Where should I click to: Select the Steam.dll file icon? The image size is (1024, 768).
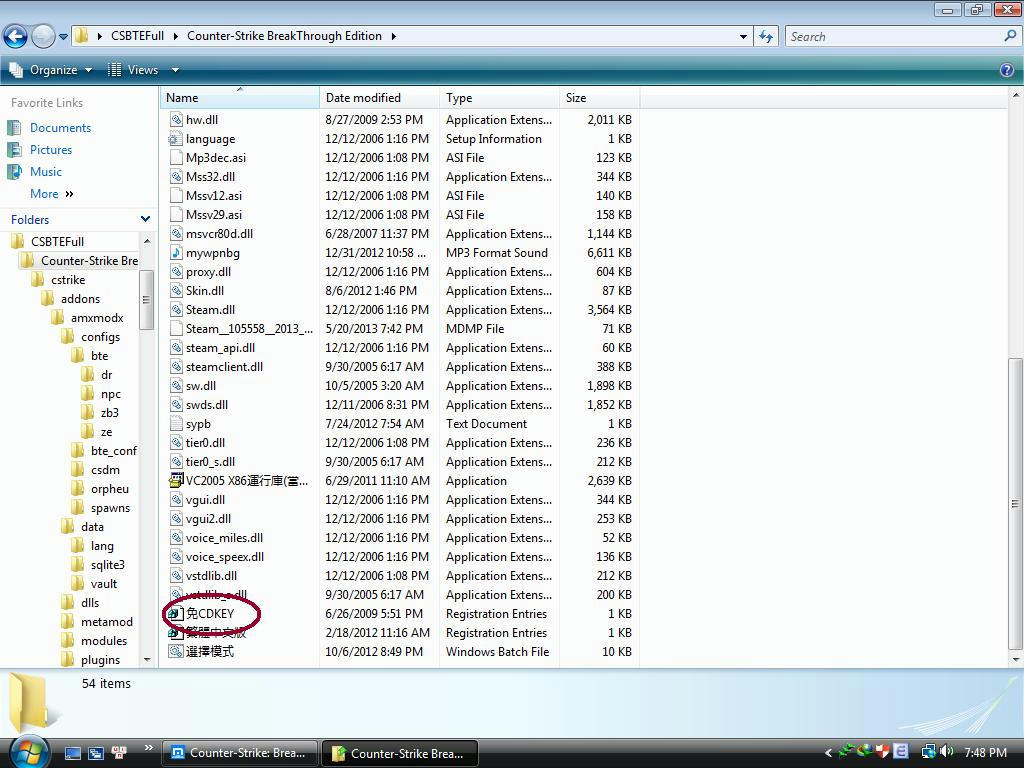point(176,310)
